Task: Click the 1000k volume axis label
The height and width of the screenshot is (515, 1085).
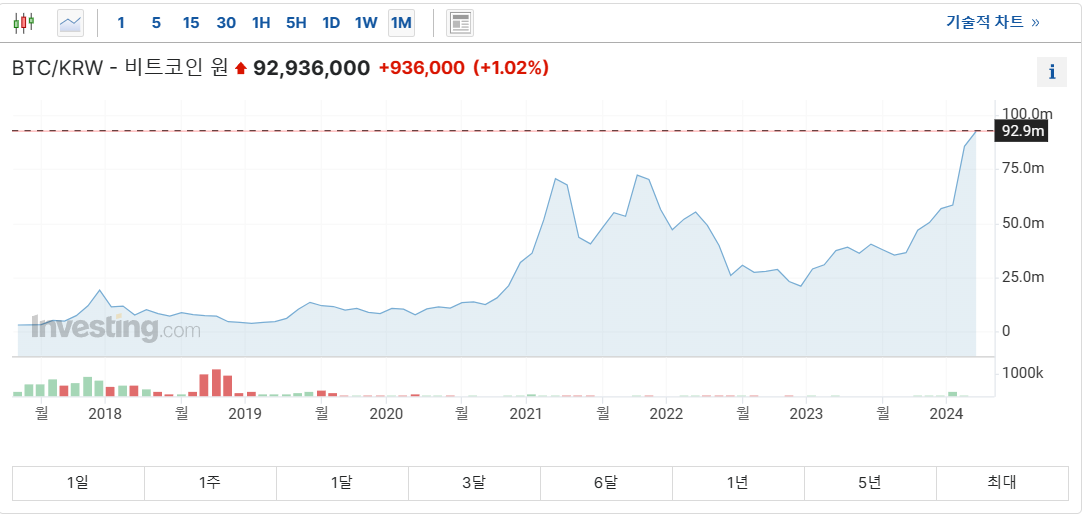Action: point(1023,374)
